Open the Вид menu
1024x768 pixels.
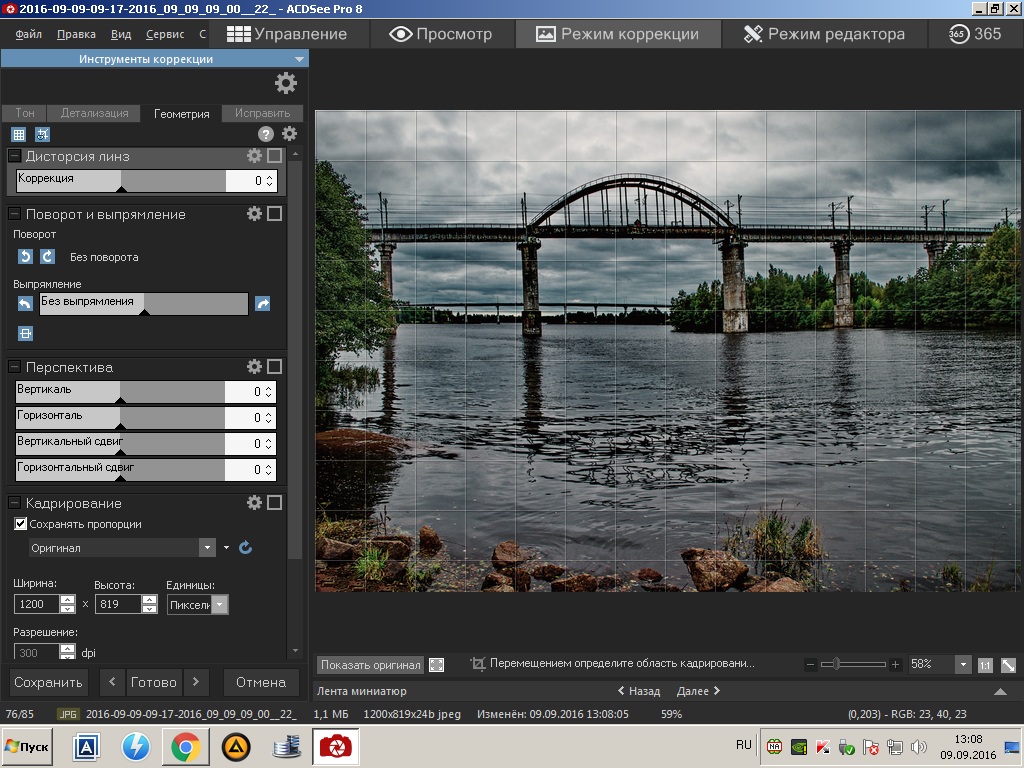click(x=121, y=34)
